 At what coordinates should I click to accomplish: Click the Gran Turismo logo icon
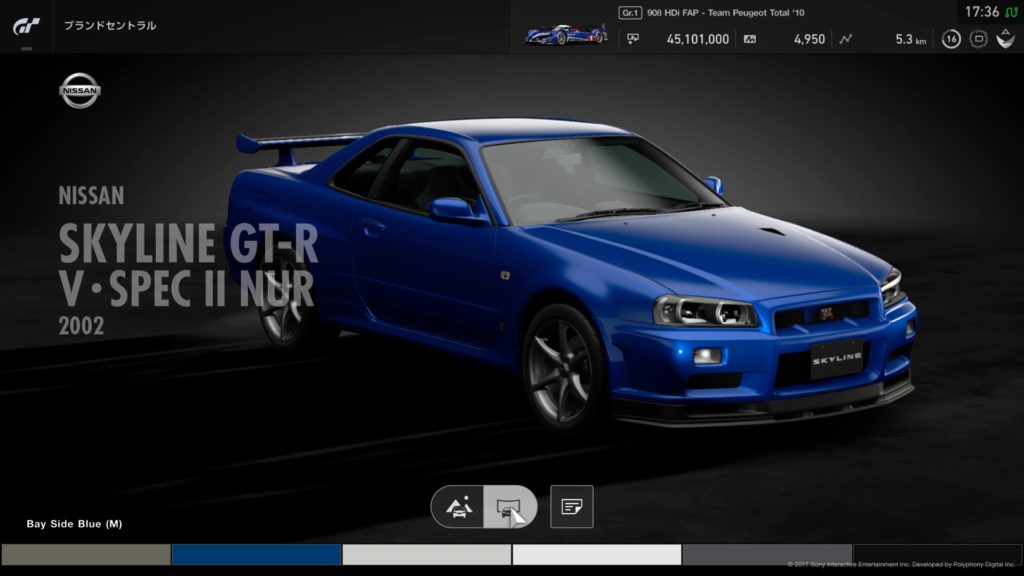click(26, 26)
